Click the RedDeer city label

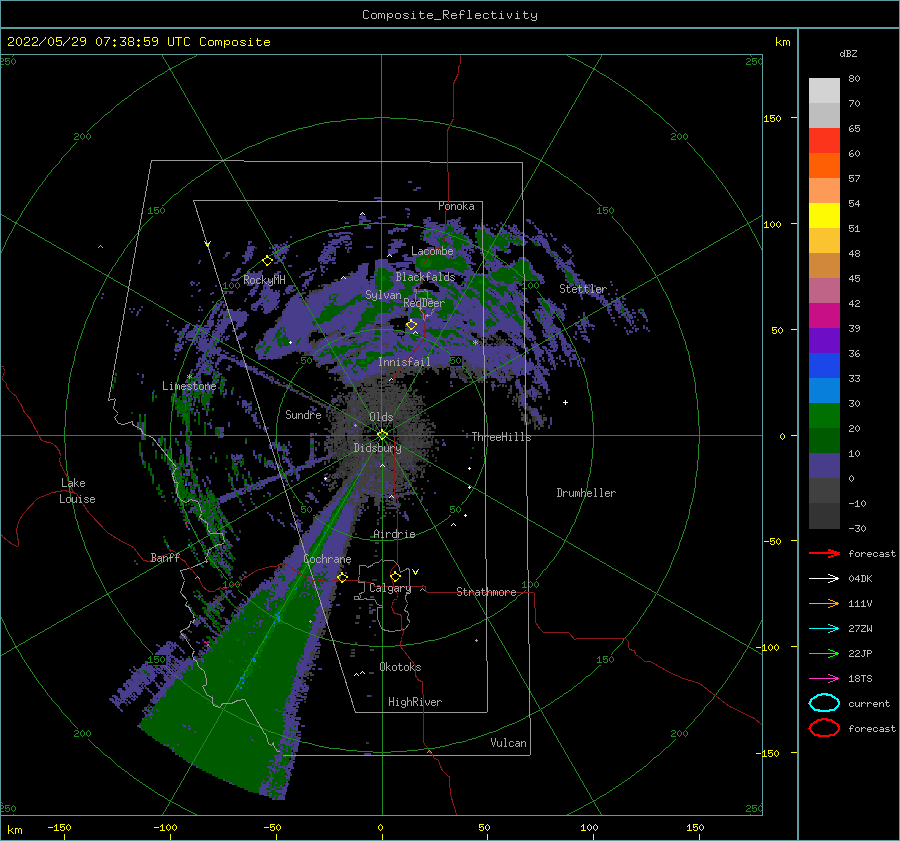[424, 303]
